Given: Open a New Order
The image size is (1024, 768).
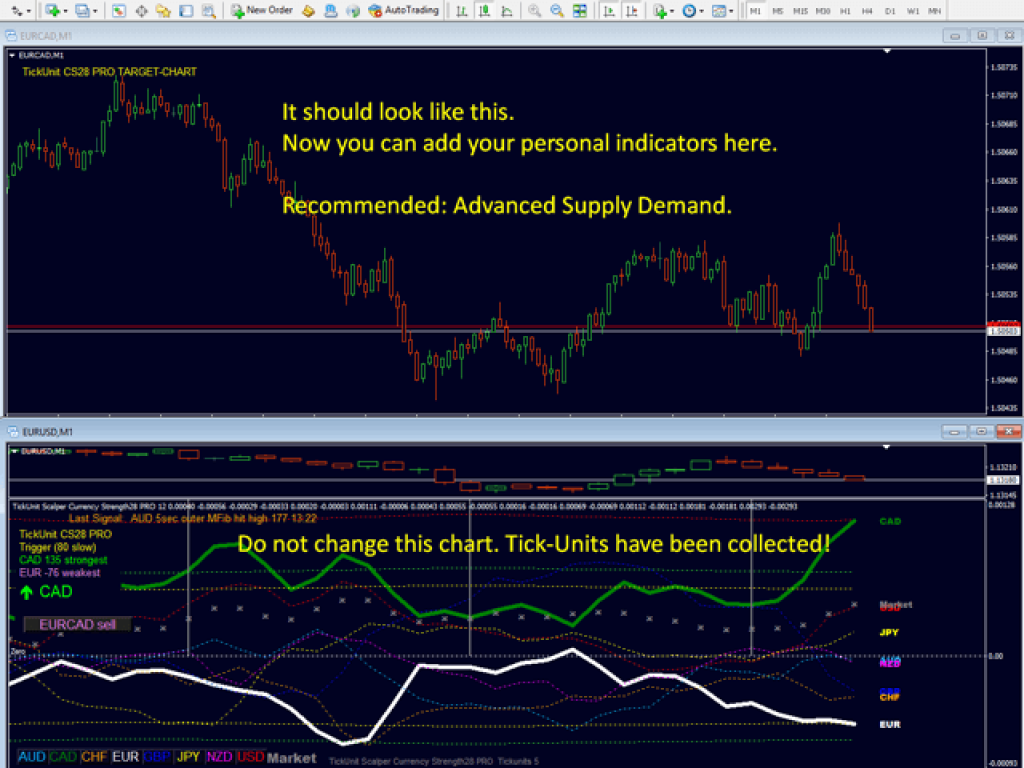Looking at the screenshot, I should (262, 11).
